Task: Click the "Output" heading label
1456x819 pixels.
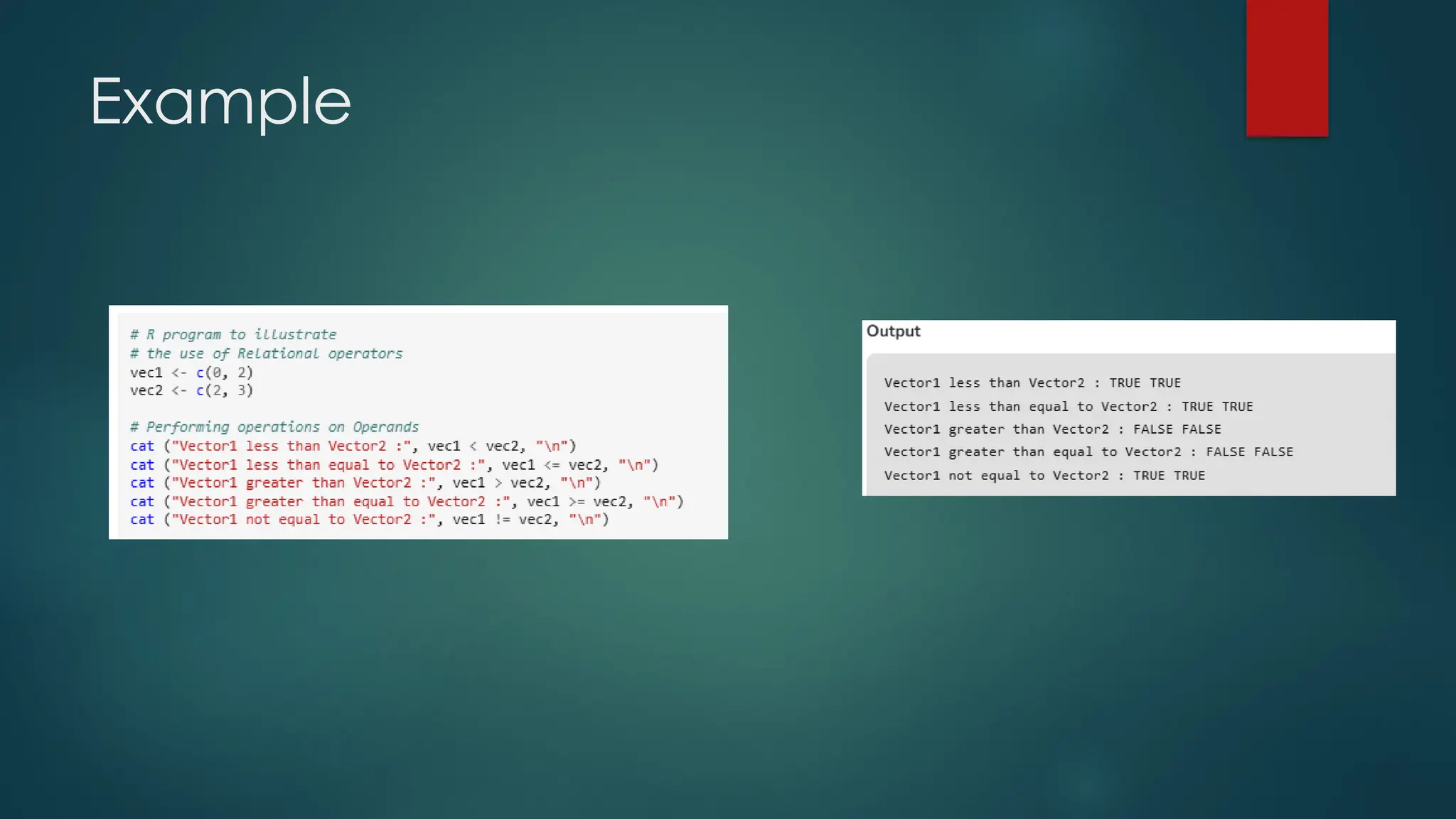Action: (893, 331)
